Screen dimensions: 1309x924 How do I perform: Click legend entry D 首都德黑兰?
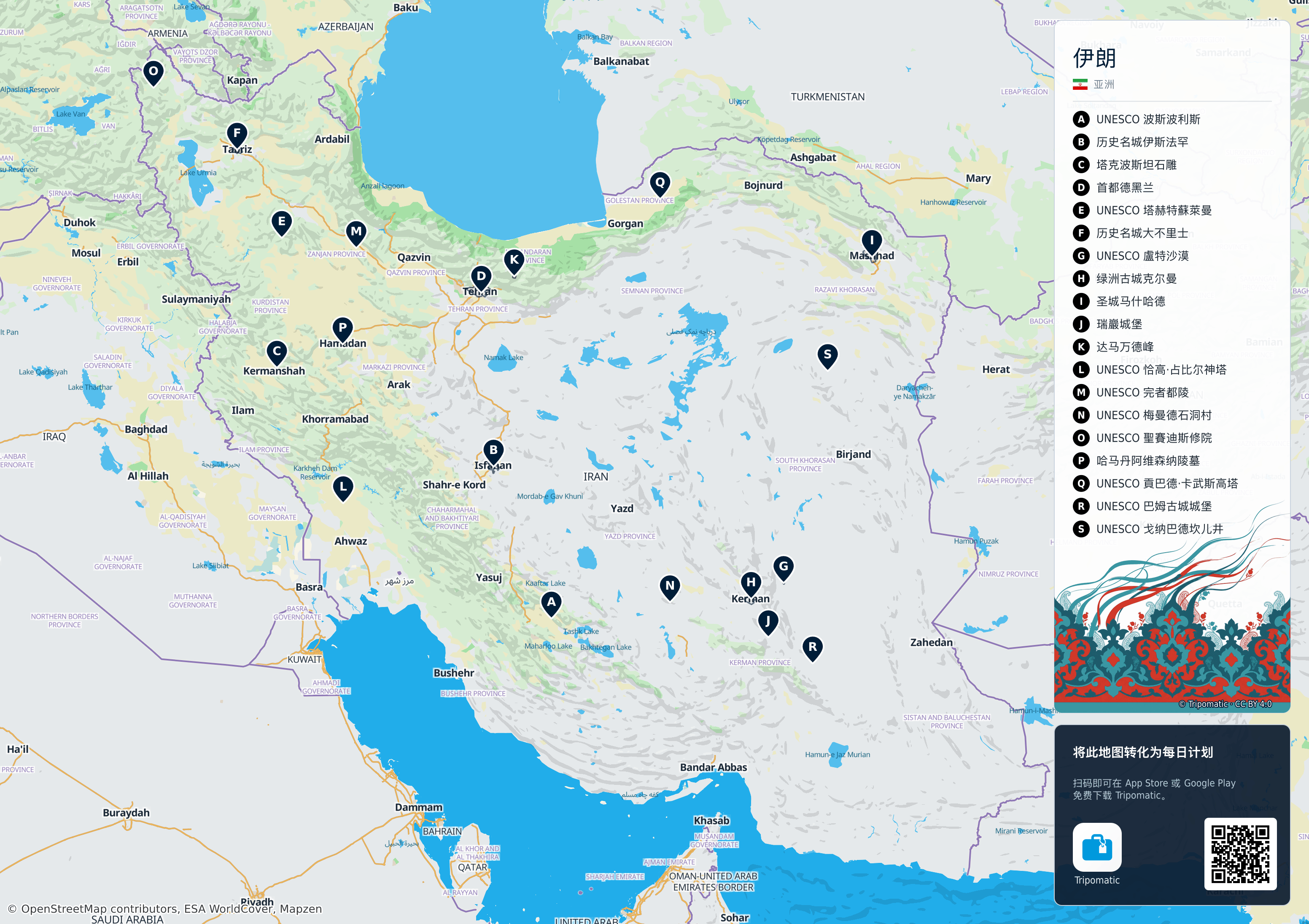1113,188
